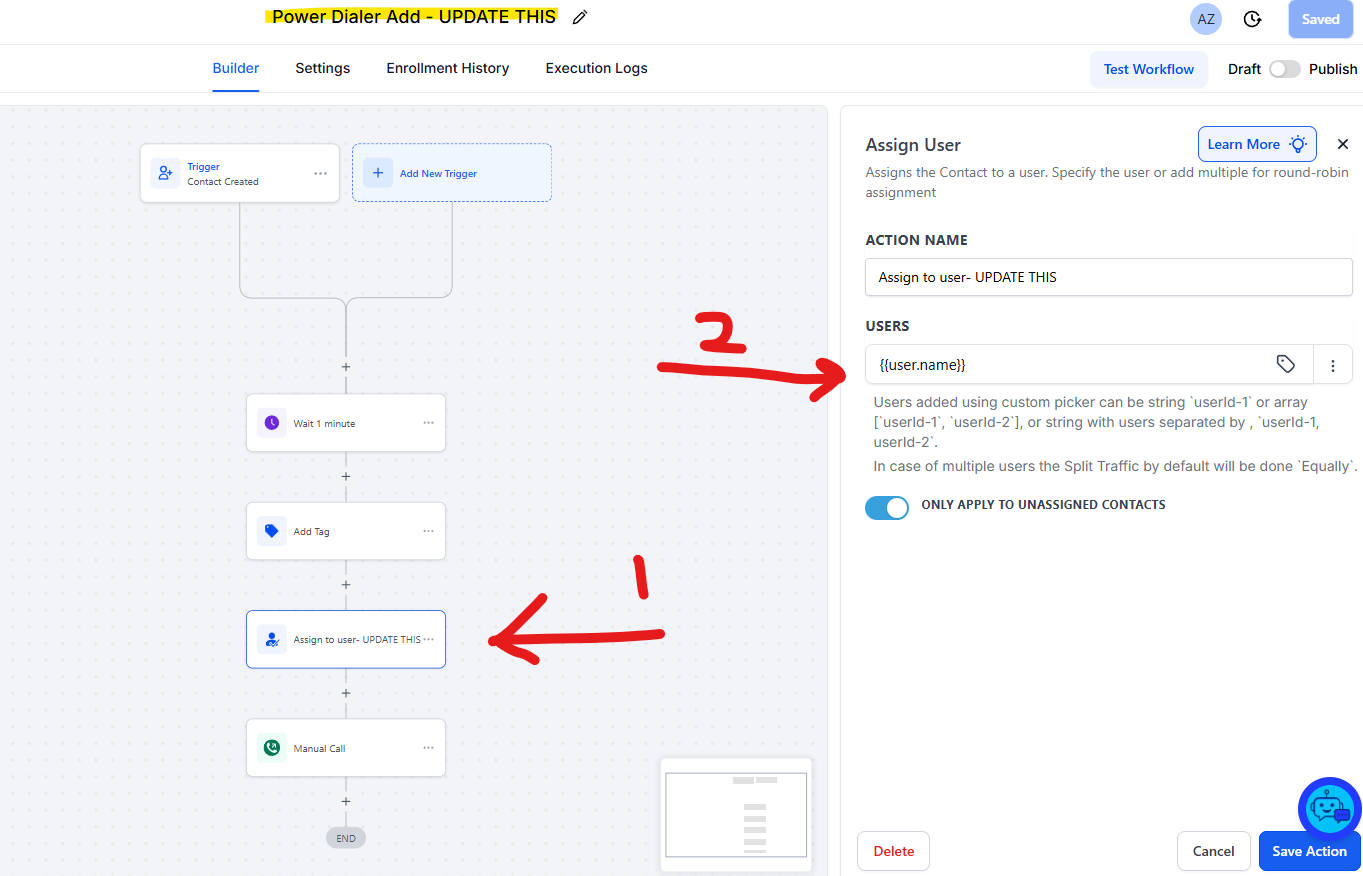This screenshot has height=876, width=1363.
Task: Toggle Only Apply to Unassigned Contacts
Action: [887, 507]
